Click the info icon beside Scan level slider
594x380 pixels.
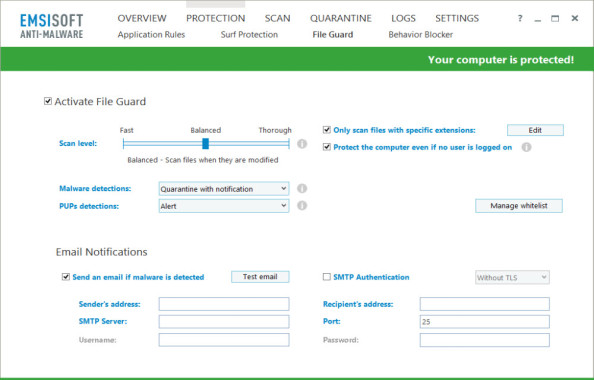[x=302, y=144]
